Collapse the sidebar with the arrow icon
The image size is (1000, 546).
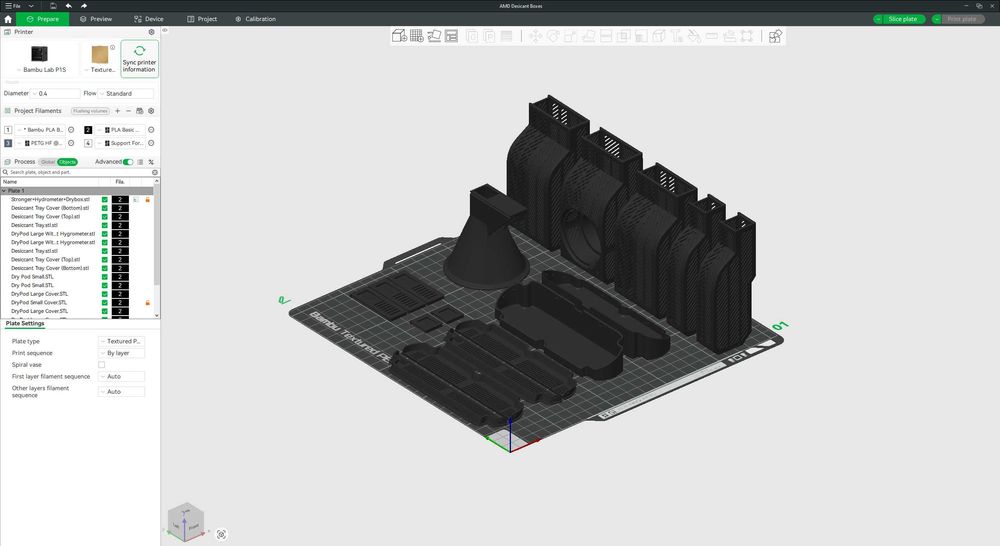[165, 30]
